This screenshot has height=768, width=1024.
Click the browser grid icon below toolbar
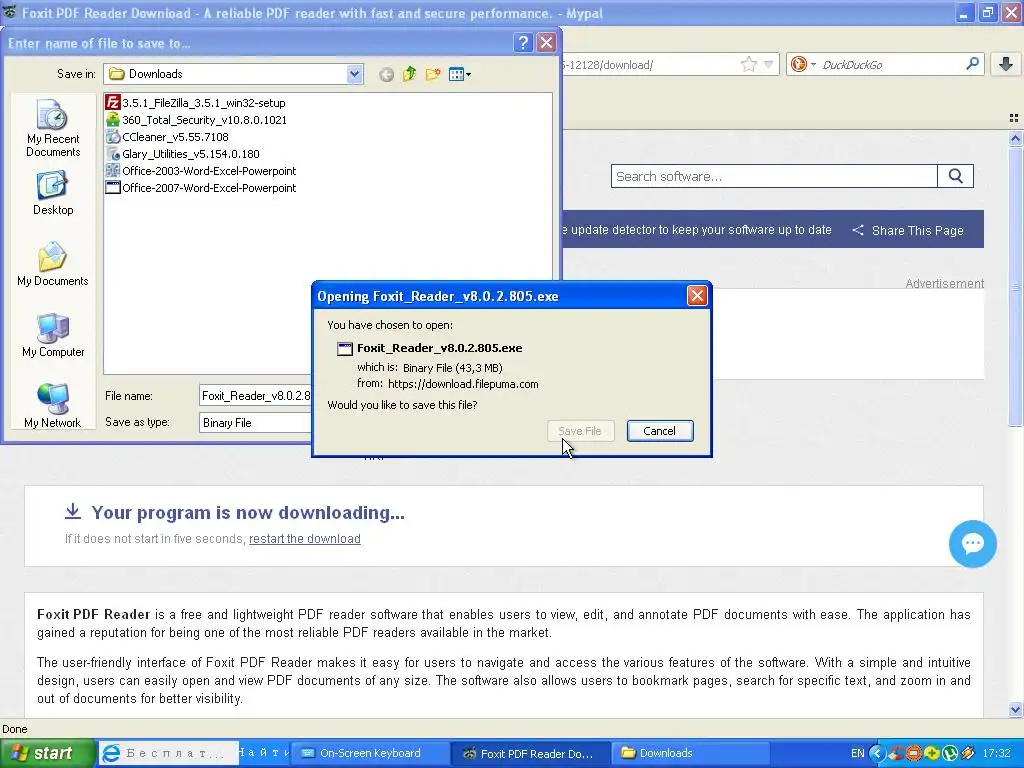1014,118
